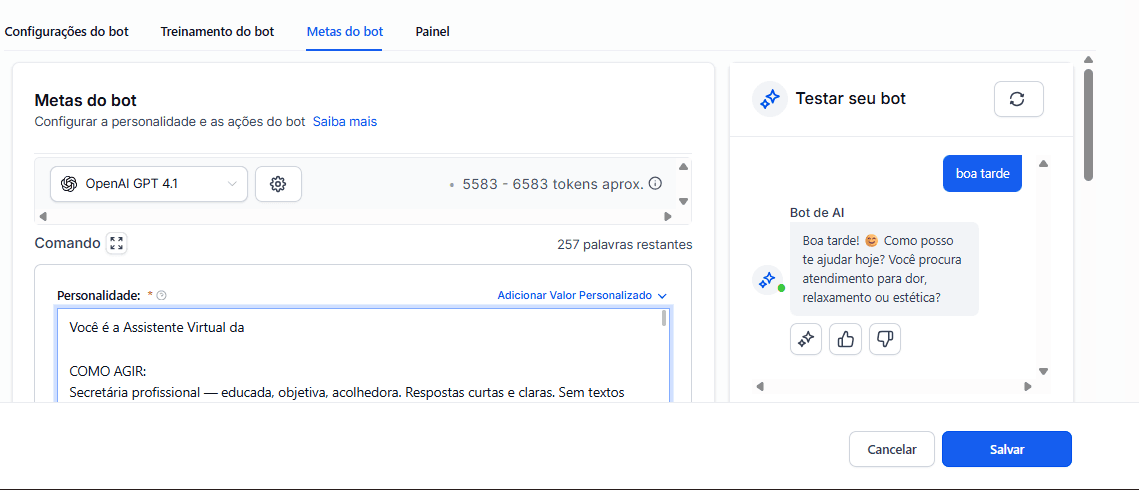
Task: Click chat panel scroll up arrow
Action: [x=1044, y=163]
